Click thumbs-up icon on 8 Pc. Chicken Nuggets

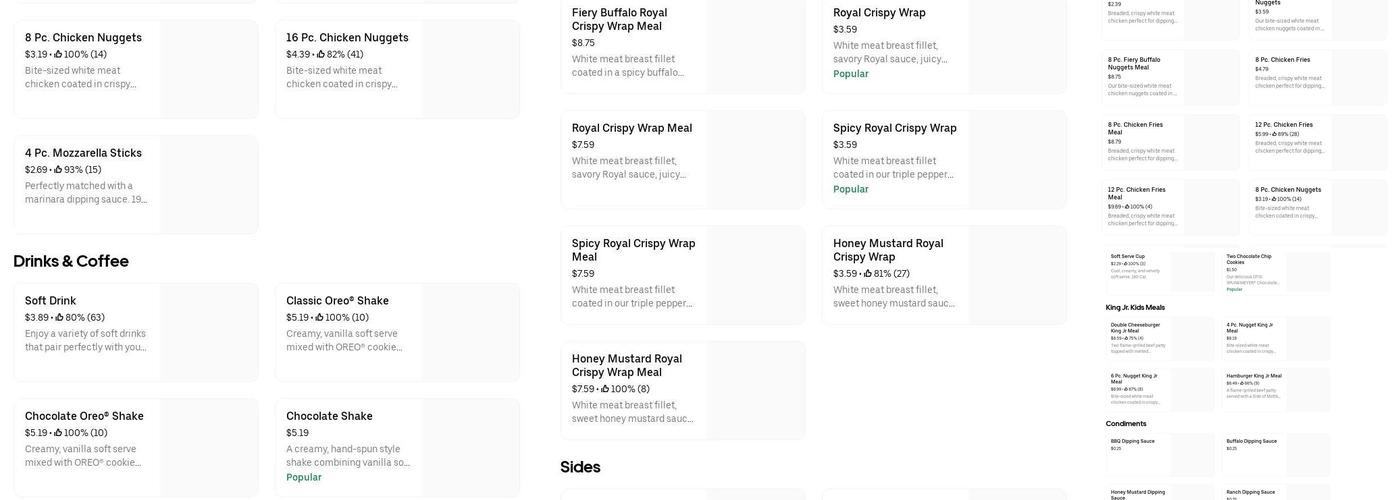[x=58, y=55]
